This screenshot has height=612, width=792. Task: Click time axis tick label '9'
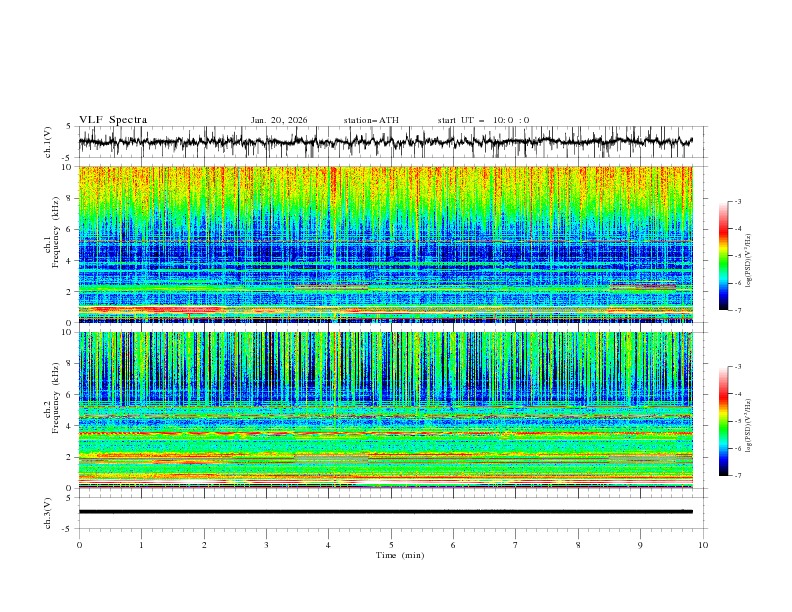coord(640,545)
